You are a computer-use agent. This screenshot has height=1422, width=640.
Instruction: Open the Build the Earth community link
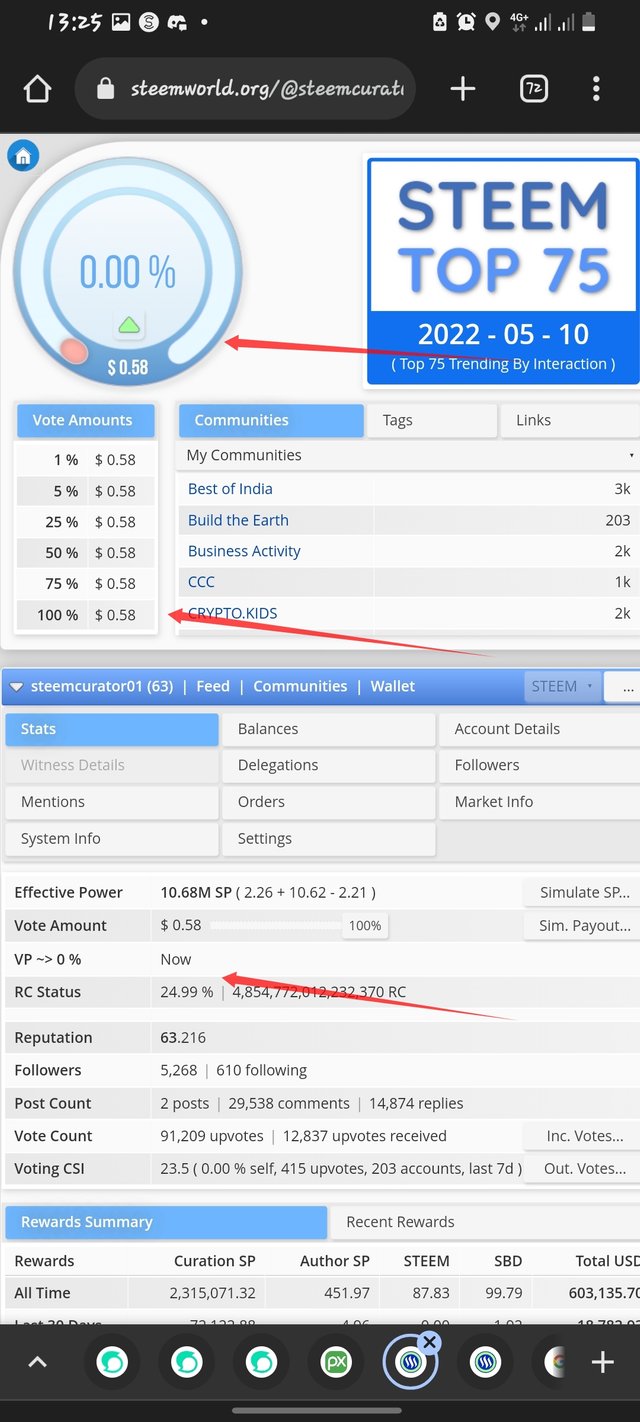(x=238, y=520)
